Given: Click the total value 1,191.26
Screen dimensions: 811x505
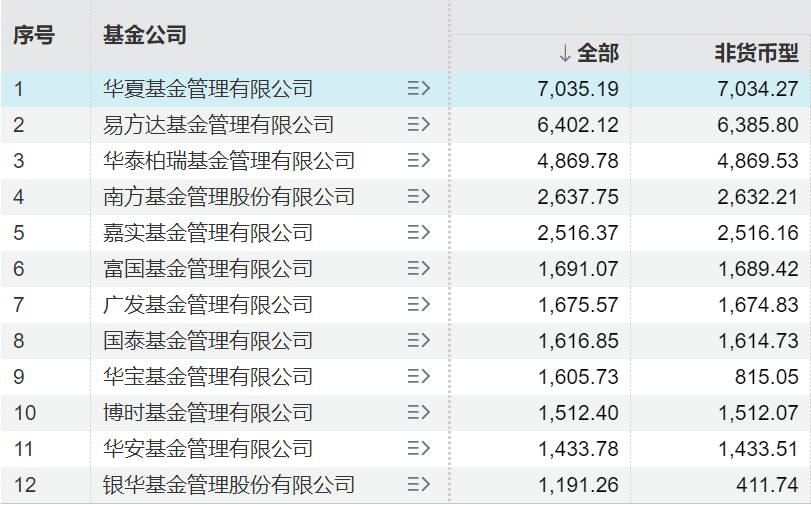Looking at the screenshot, I should coord(578,485).
